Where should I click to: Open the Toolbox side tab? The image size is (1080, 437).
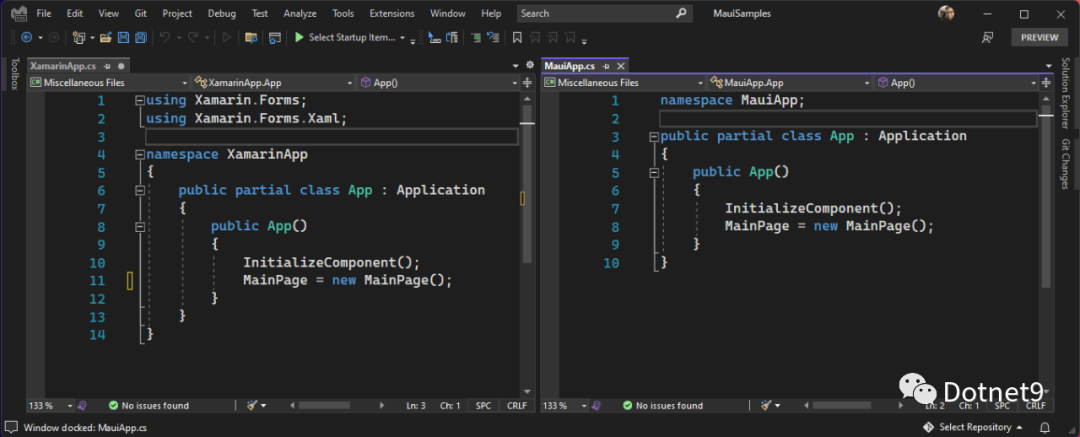coord(14,73)
